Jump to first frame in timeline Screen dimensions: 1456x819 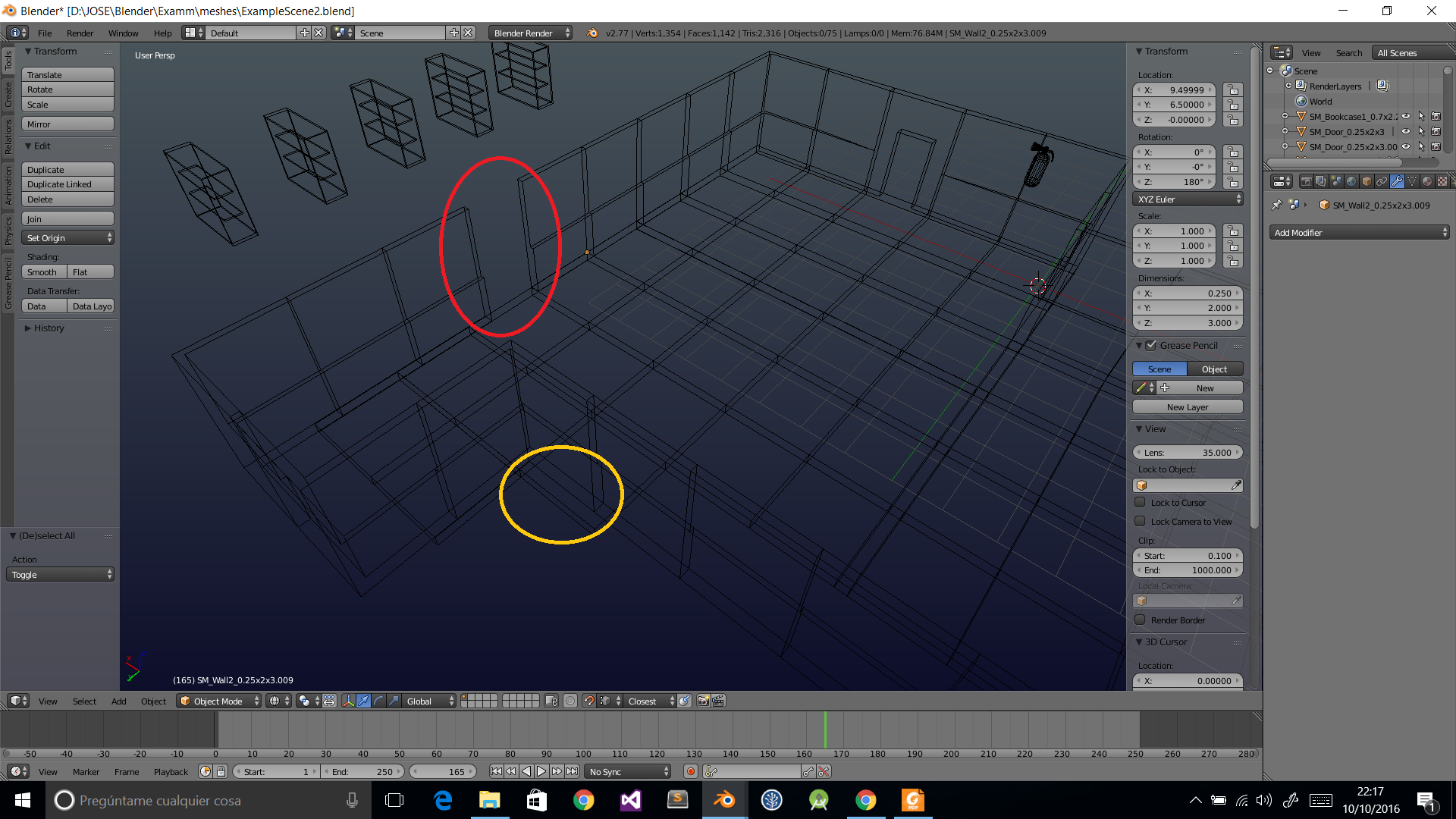pos(496,771)
